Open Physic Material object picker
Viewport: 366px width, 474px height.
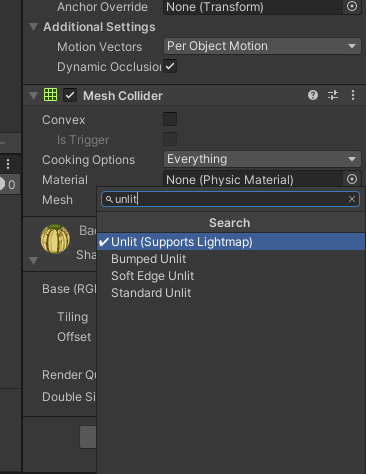pyautogui.click(x=352, y=179)
